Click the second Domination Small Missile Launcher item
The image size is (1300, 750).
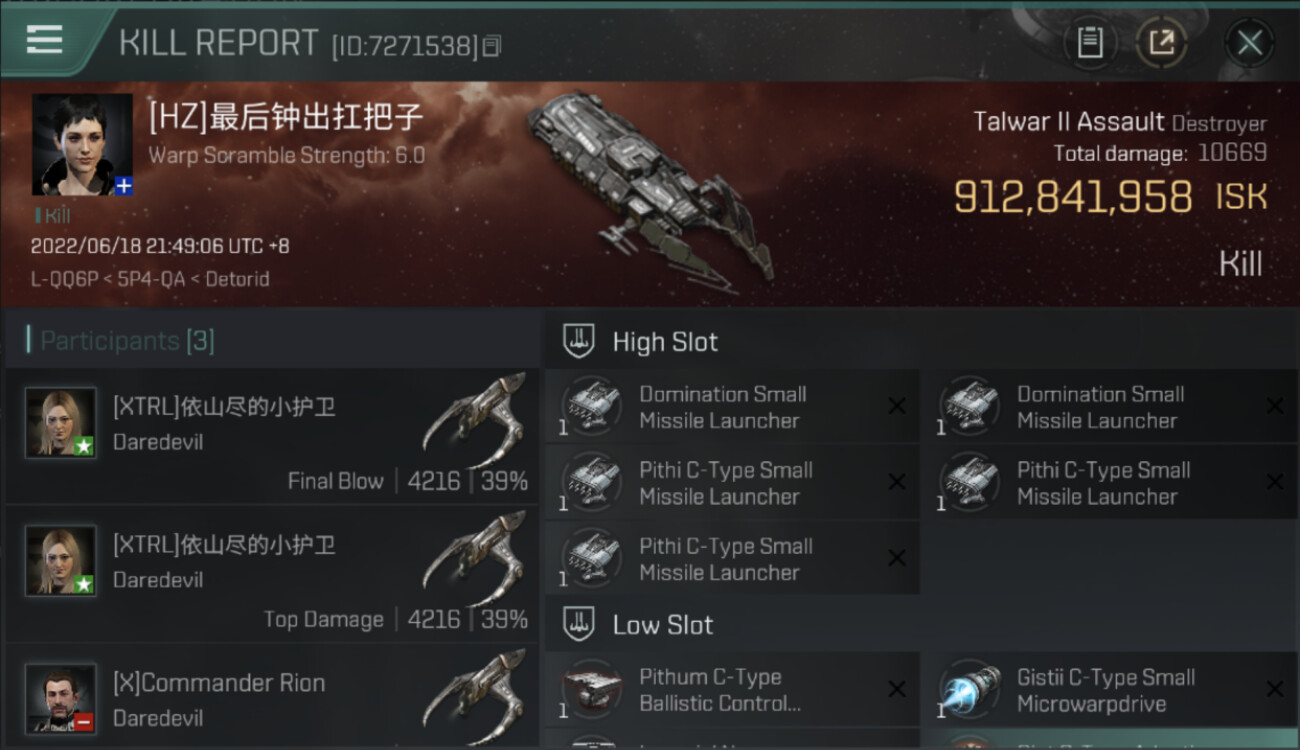(1110, 407)
